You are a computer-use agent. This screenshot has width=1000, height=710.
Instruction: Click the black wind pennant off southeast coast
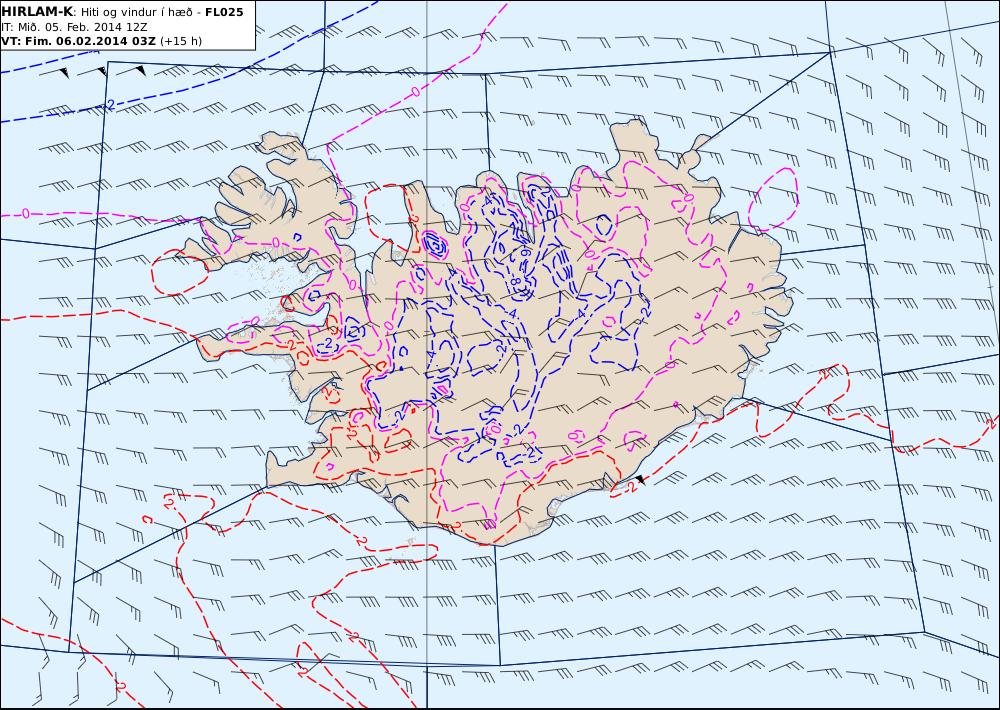[641, 480]
